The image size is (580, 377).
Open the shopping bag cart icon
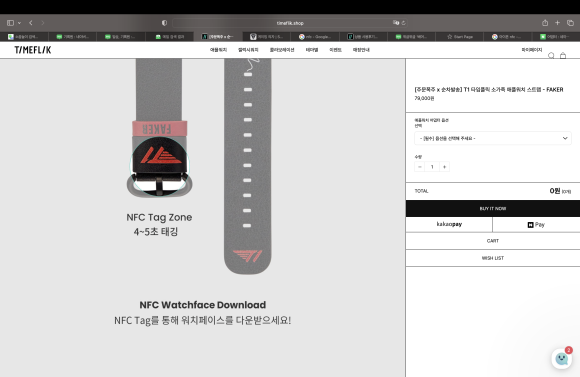point(563,55)
